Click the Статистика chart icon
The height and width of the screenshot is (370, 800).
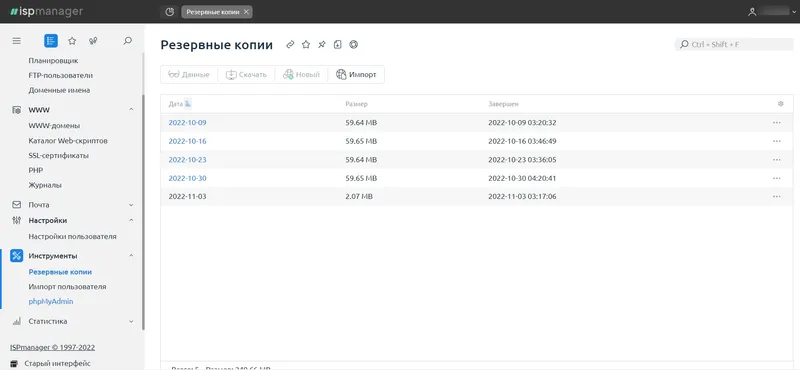pyautogui.click(x=17, y=322)
